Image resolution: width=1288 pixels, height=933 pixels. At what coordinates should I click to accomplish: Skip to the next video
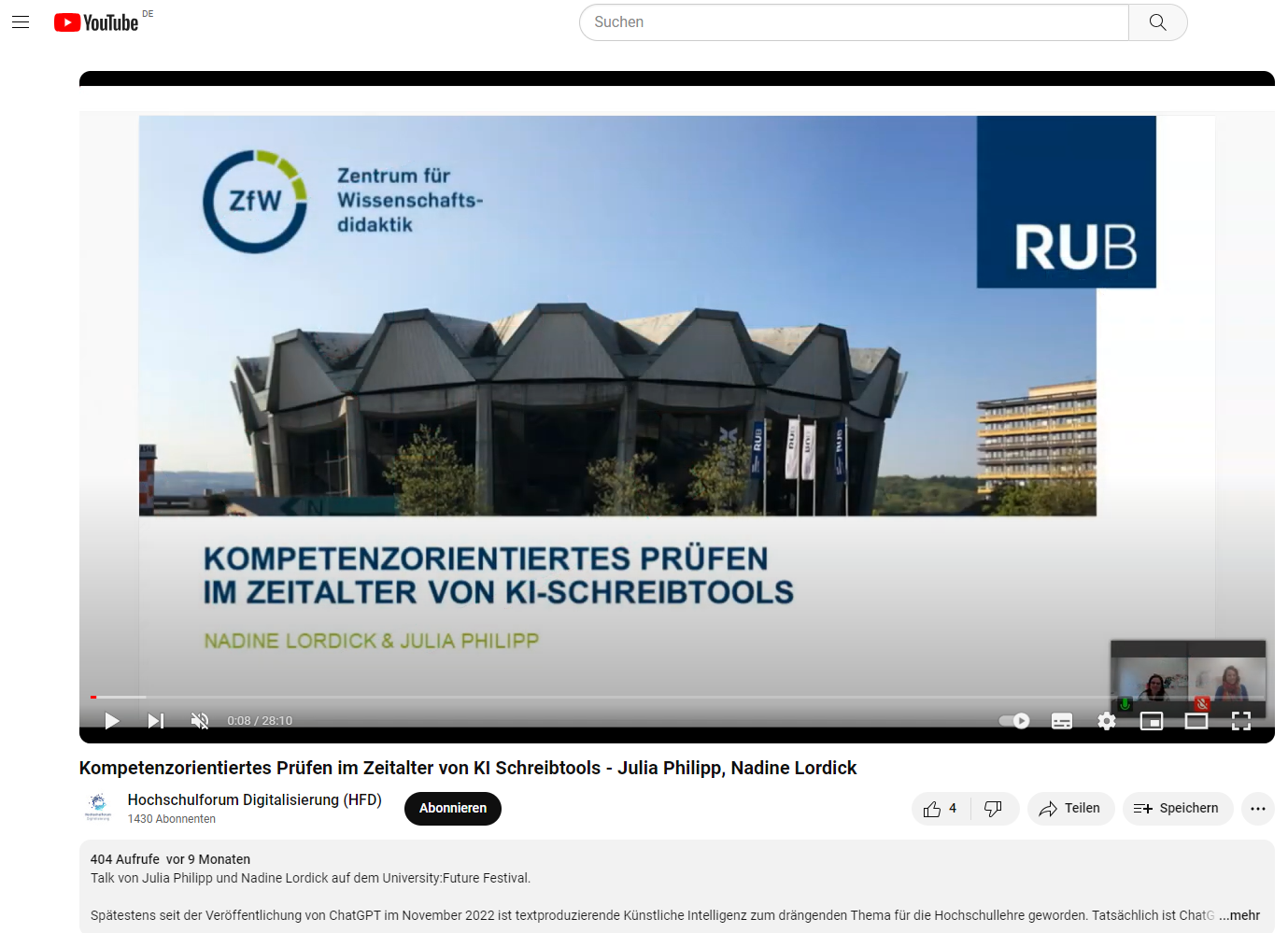pyautogui.click(x=156, y=721)
